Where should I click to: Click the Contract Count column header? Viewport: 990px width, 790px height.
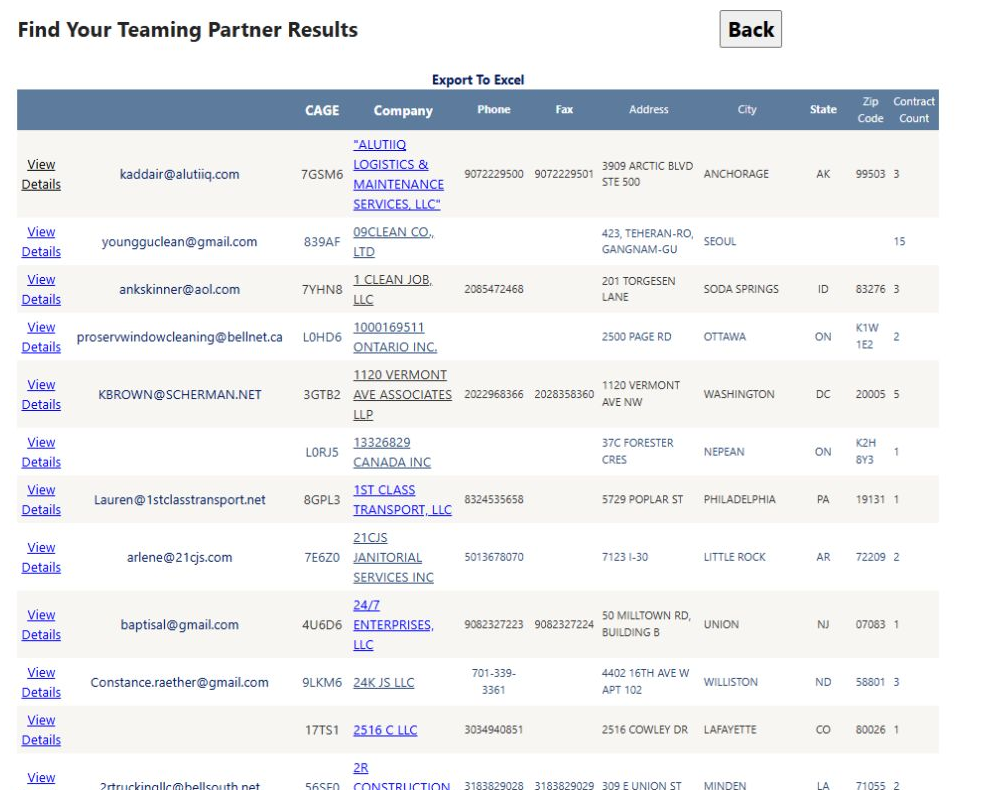click(x=914, y=109)
